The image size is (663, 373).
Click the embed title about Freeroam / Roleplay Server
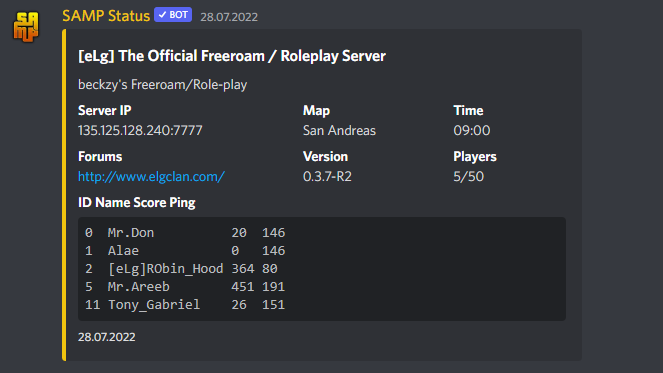tap(232, 56)
